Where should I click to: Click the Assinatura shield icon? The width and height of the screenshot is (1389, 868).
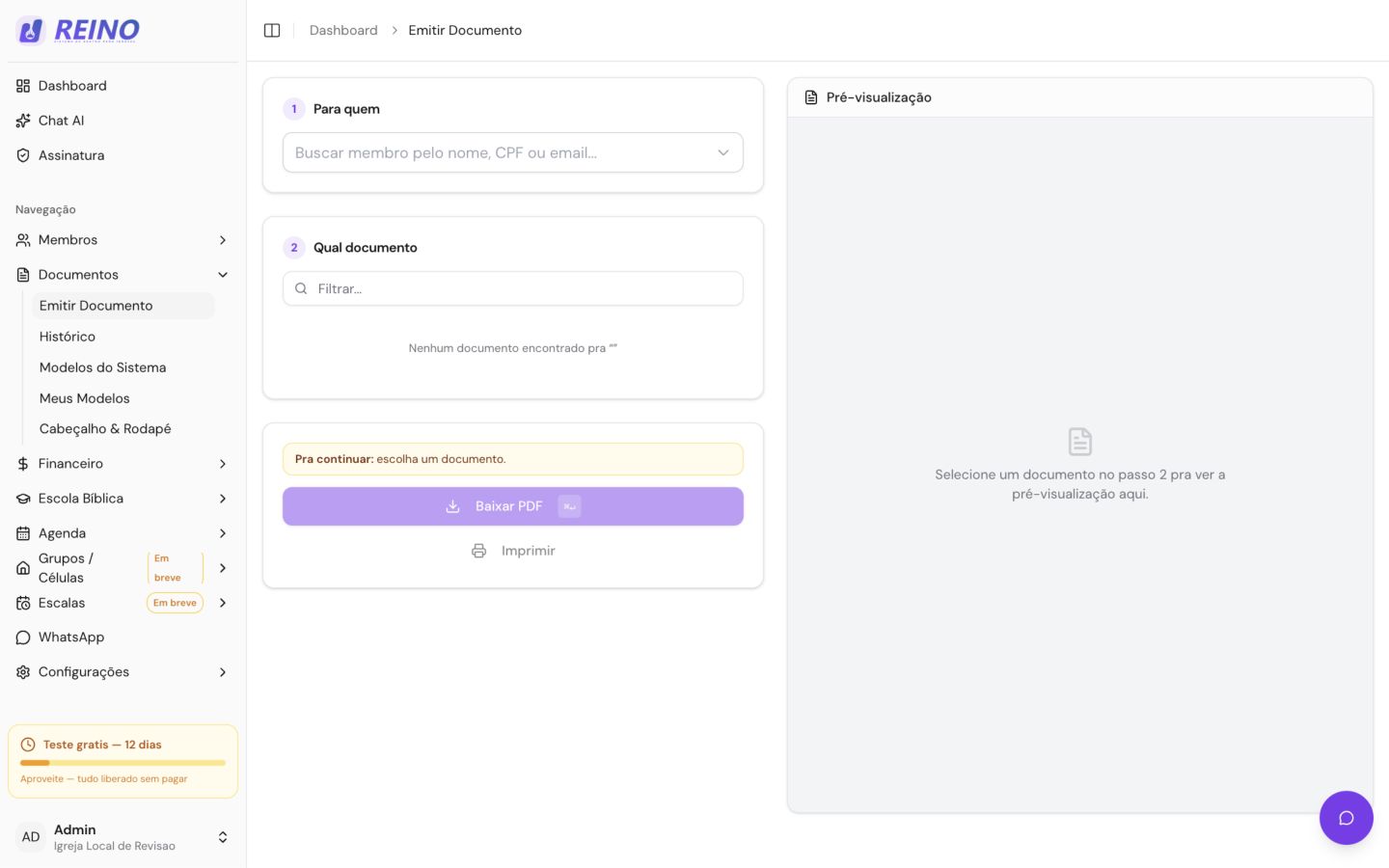coord(23,155)
